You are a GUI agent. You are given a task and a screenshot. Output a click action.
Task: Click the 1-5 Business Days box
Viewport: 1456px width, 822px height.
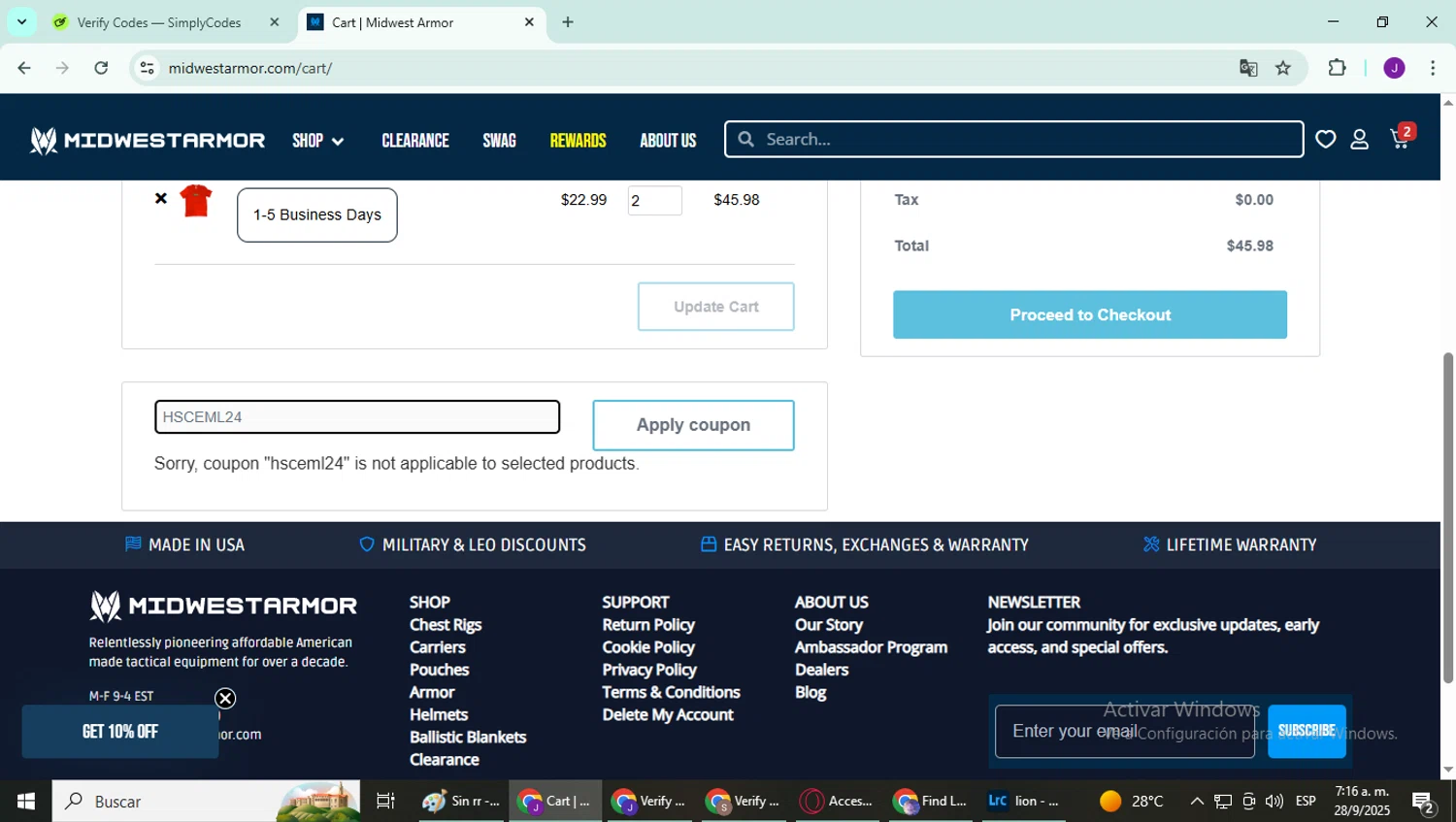pos(317,214)
